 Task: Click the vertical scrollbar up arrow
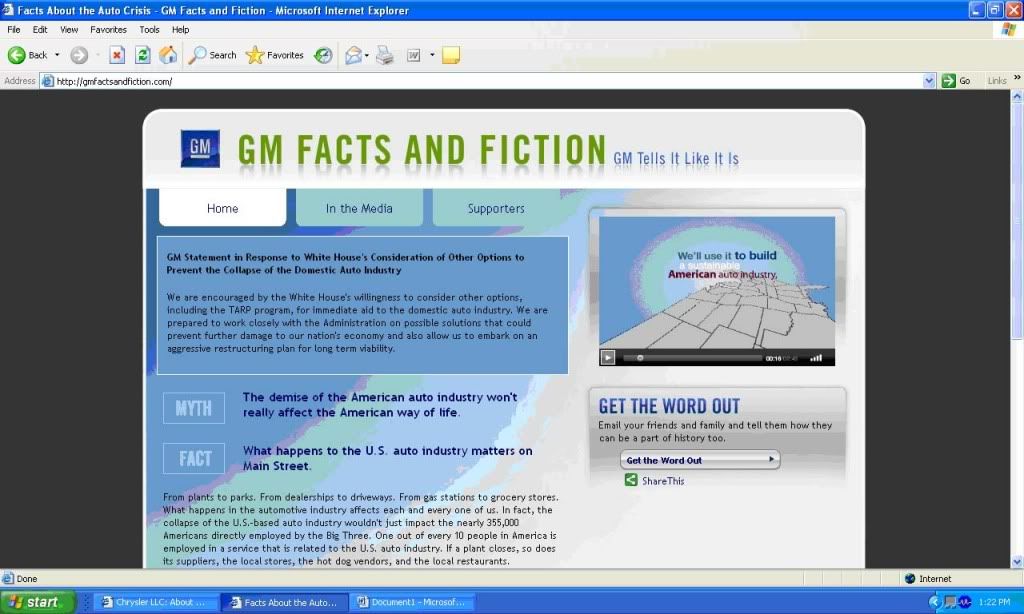(1017, 96)
